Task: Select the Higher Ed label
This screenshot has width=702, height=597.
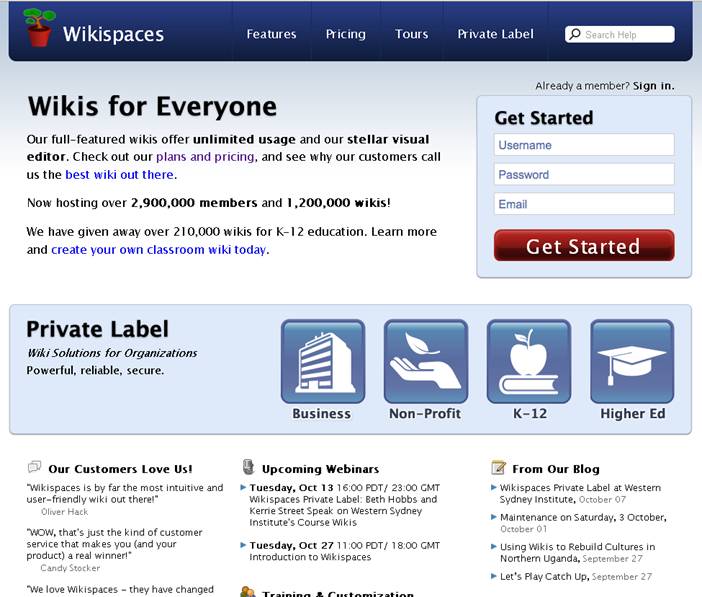Action: (633, 413)
